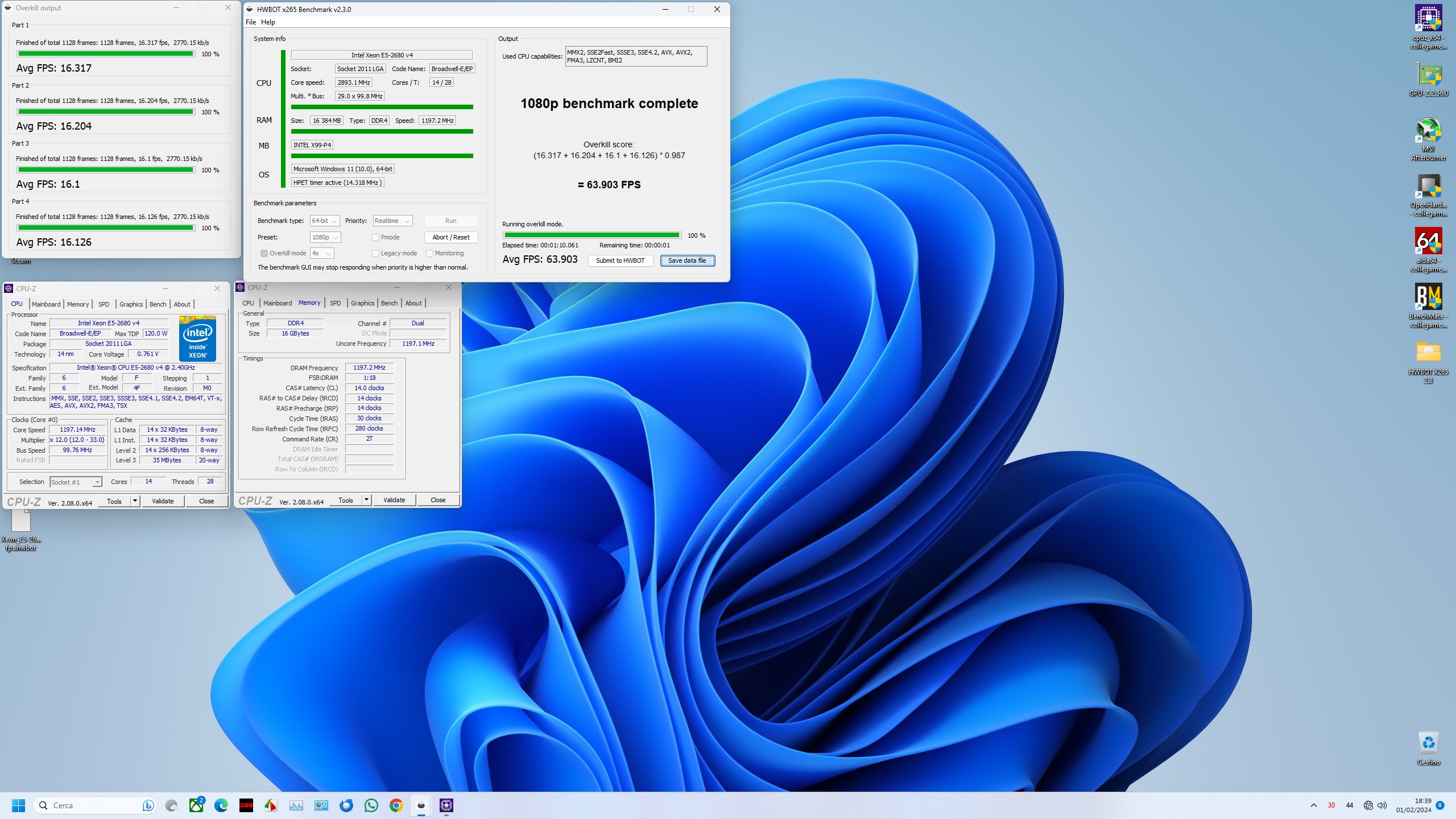This screenshot has width=1456, height=819.
Task: Switch to CPU tab in CPU-Z Memory window
Action: click(248, 303)
